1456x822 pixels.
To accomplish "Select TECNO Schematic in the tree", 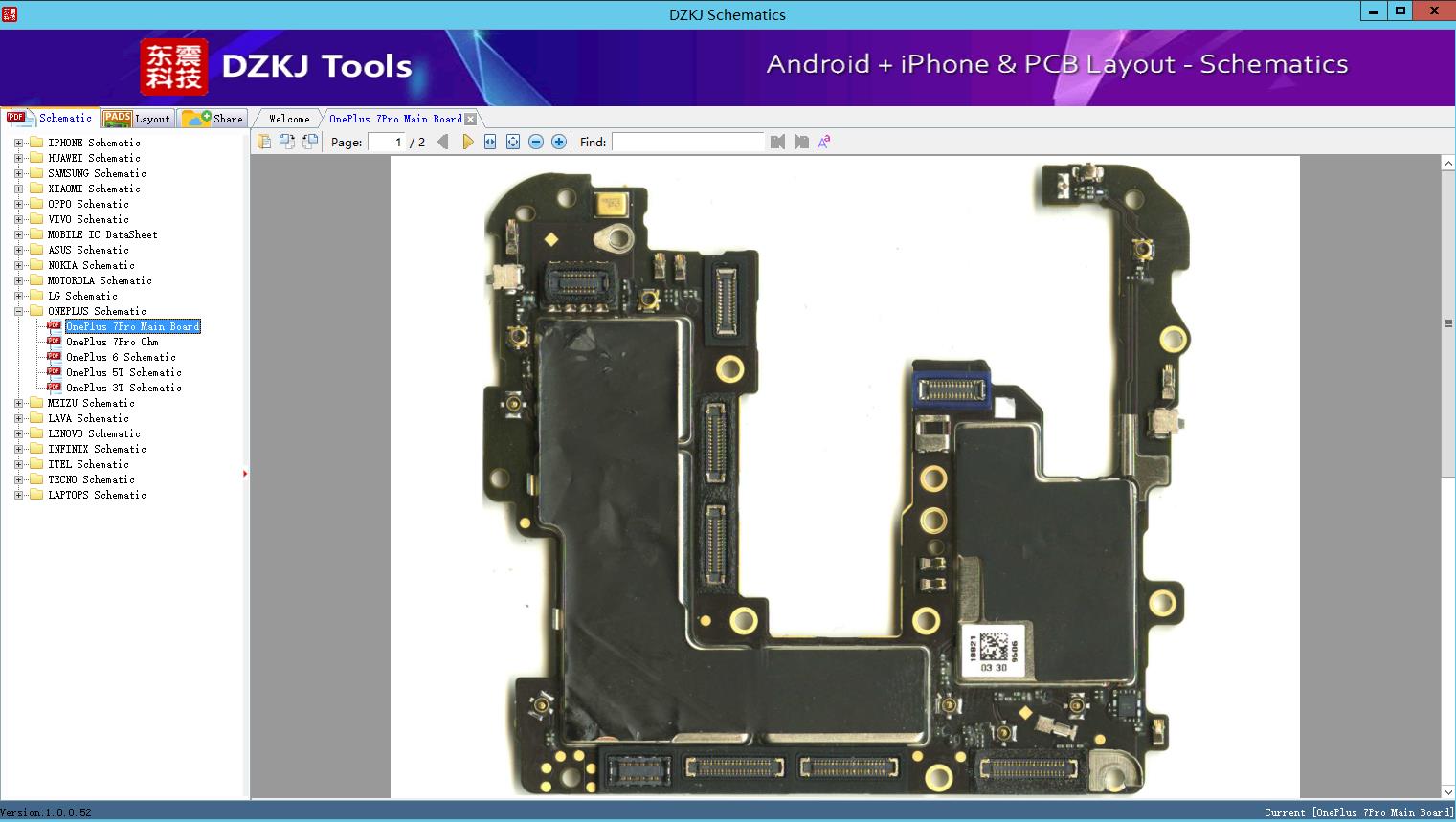I will pos(91,479).
